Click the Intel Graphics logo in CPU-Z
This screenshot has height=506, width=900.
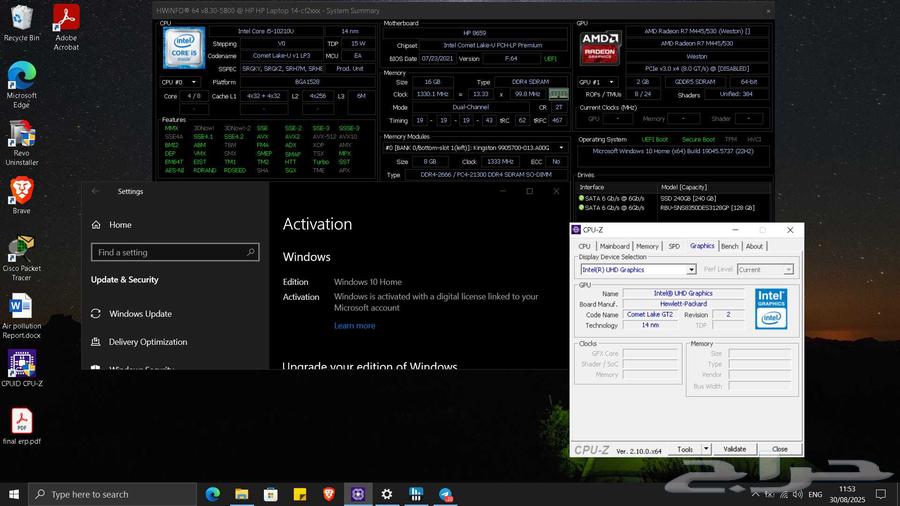pos(770,308)
